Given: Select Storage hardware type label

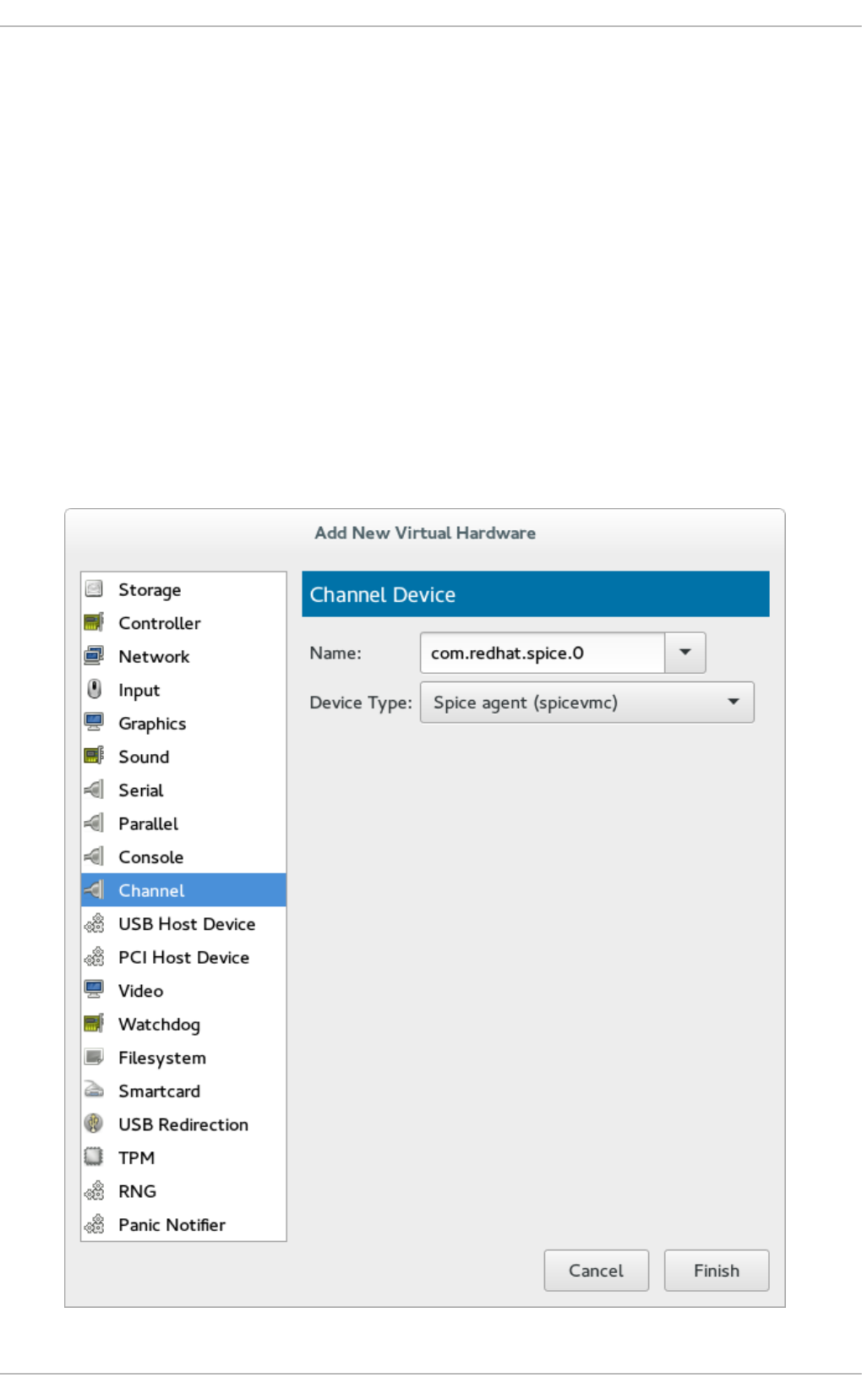Looking at the screenshot, I should pos(150,589).
